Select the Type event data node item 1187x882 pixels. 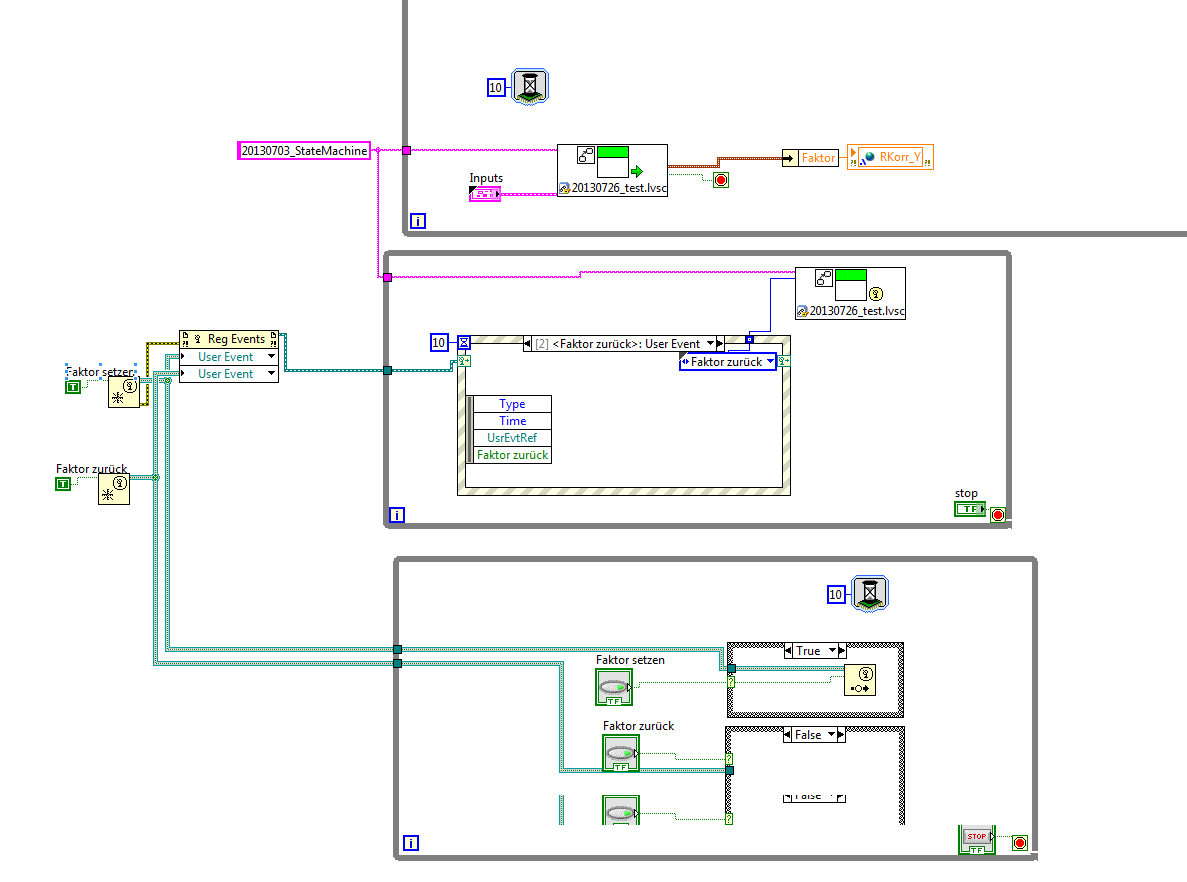click(x=512, y=404)
